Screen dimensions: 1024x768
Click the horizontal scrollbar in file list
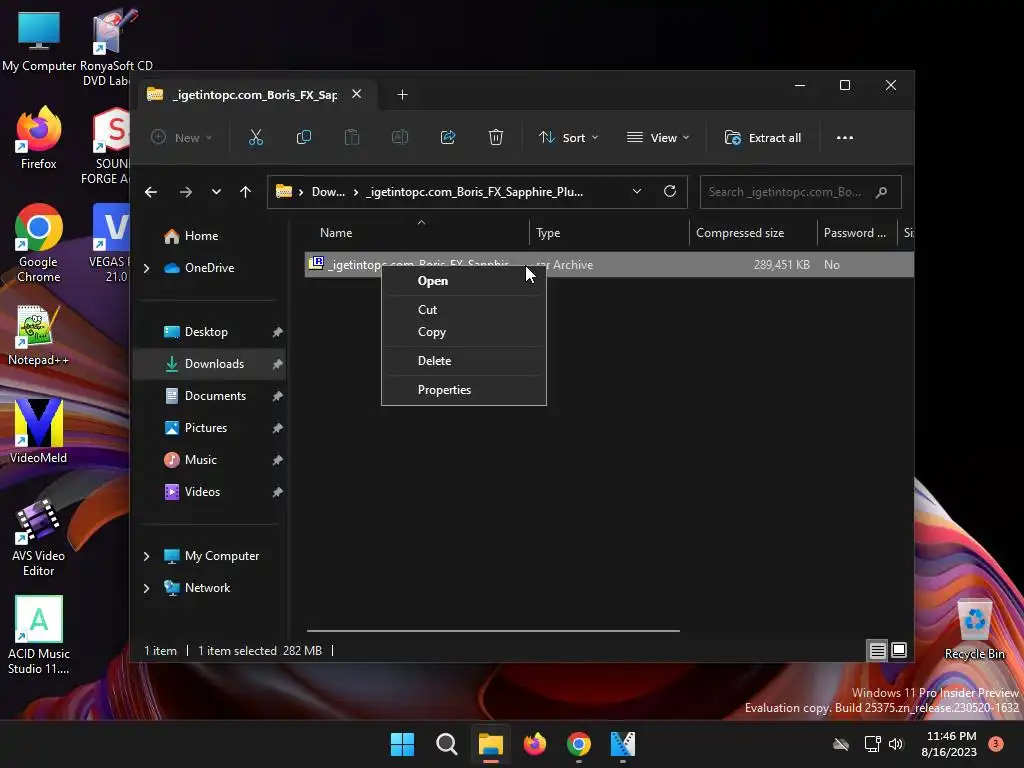click(493, 631)
